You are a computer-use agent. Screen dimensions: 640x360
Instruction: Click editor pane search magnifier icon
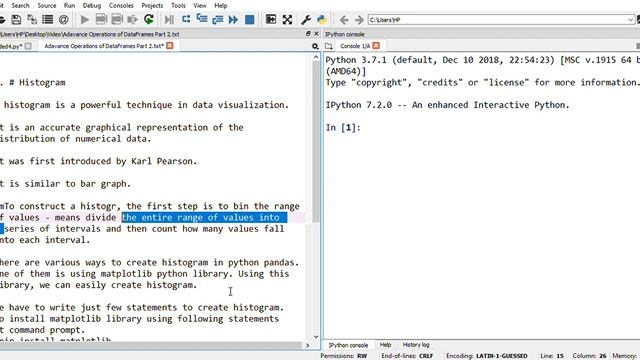pos(315,46)
